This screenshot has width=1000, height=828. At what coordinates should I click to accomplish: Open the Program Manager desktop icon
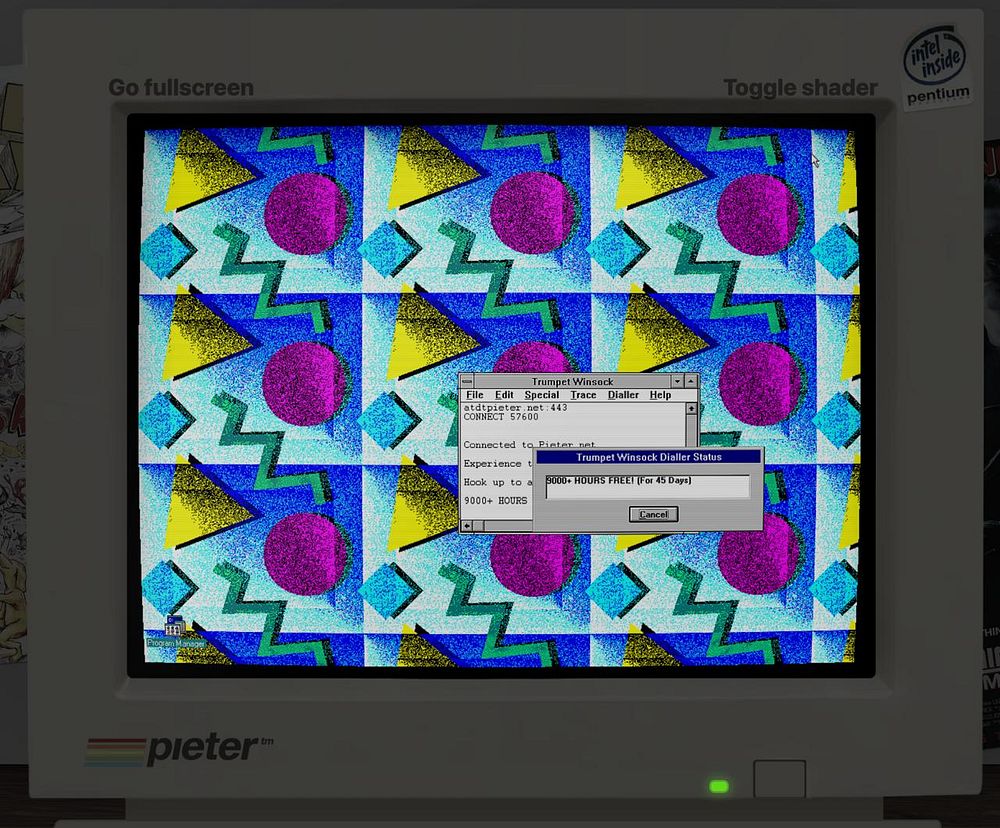click(x=175, y=632)
